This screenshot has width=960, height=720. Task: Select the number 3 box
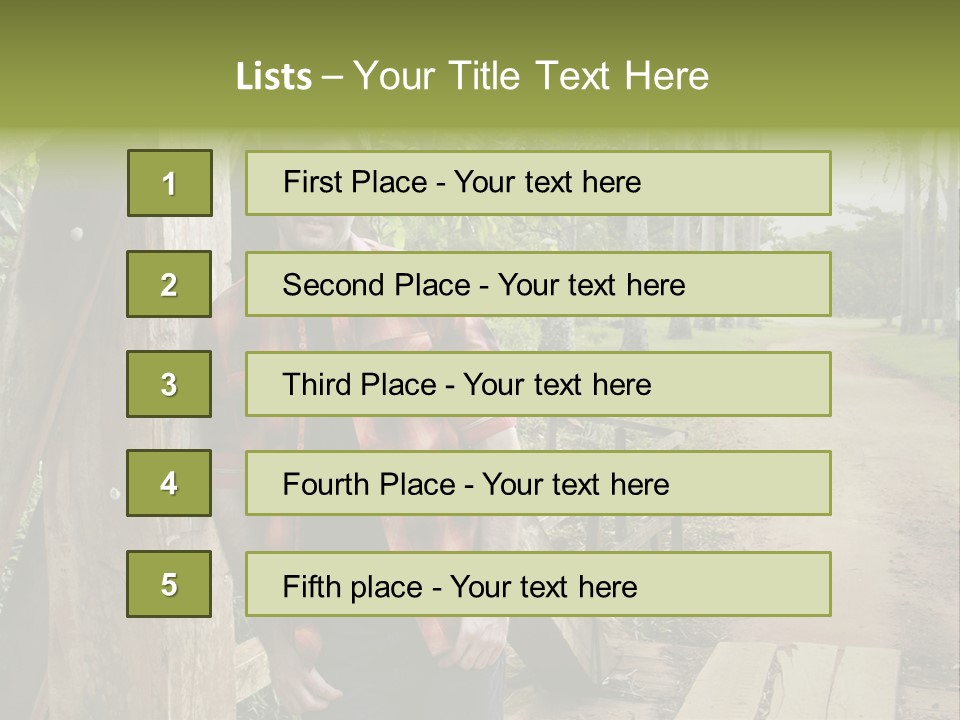[169, 384]
